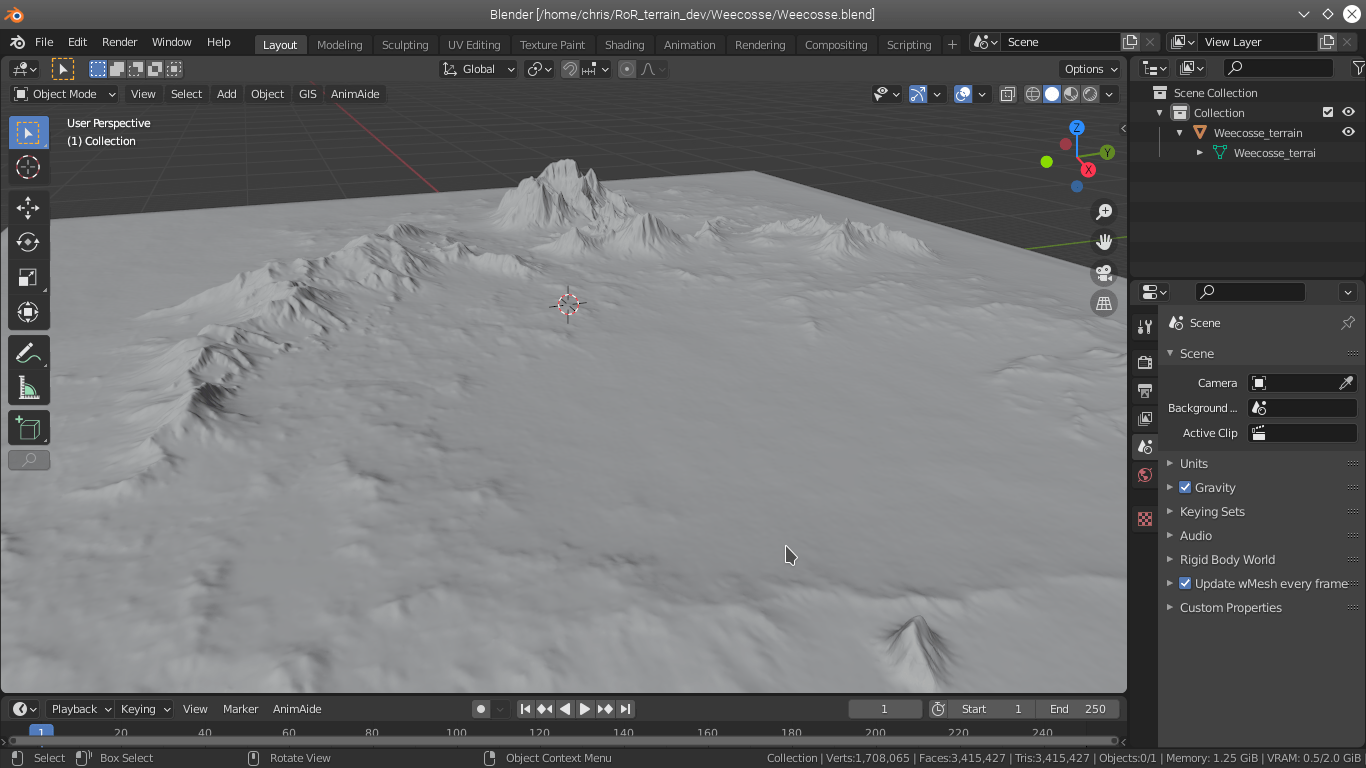This screenshot has width=1366, height=768.
Task: Toggle the Collection checkbox in the outliner
Action: point(1328,112)
